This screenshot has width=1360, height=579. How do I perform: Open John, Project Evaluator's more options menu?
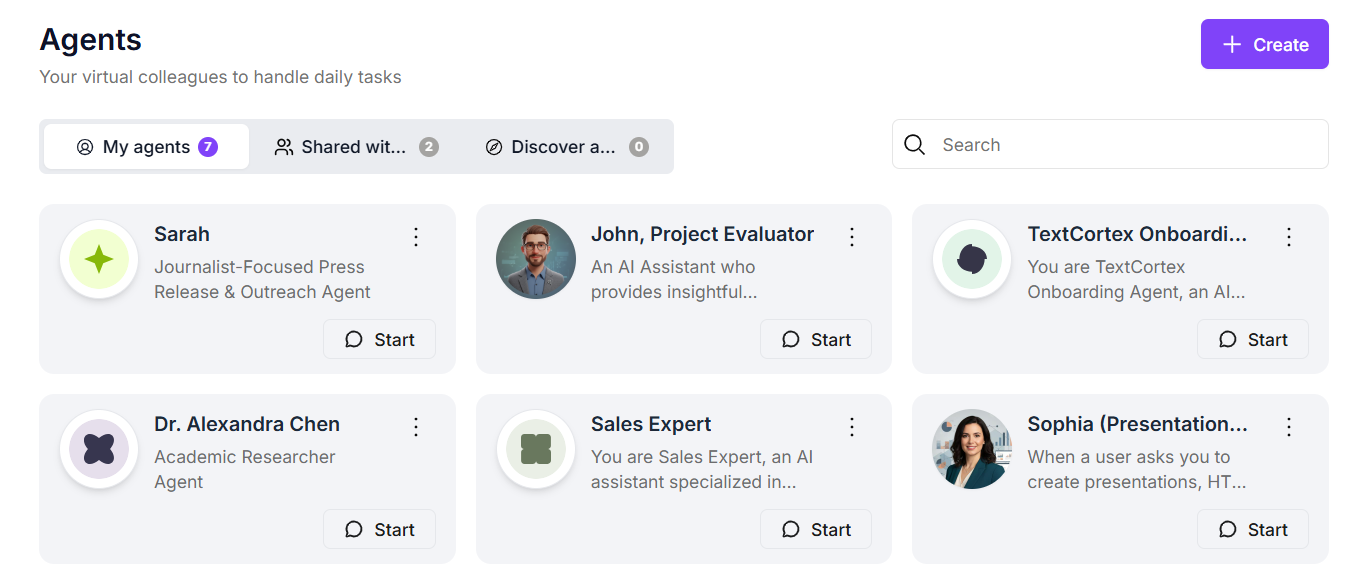click(x=853, y=237)
